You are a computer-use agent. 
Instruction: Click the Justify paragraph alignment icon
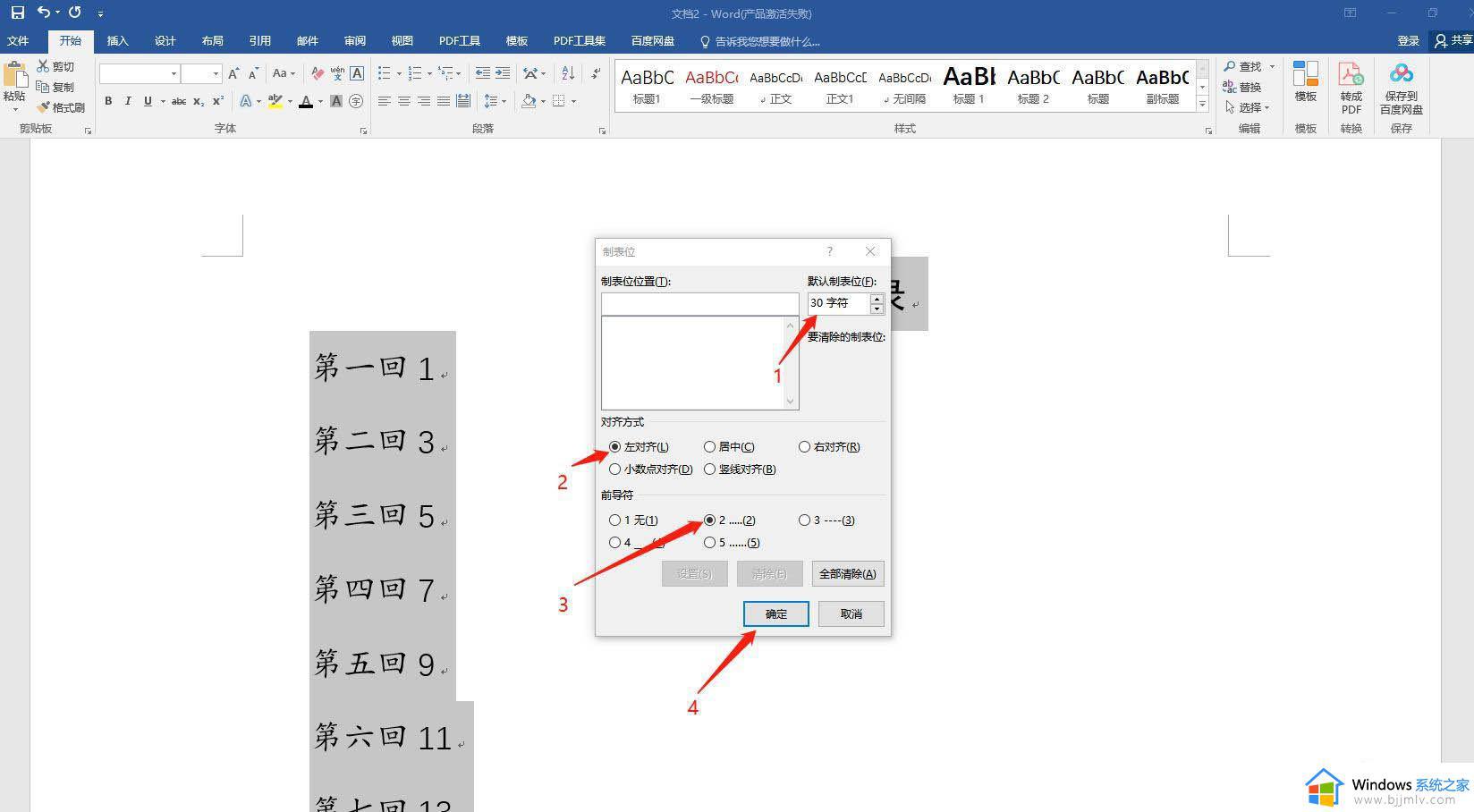tap(444, 101)
